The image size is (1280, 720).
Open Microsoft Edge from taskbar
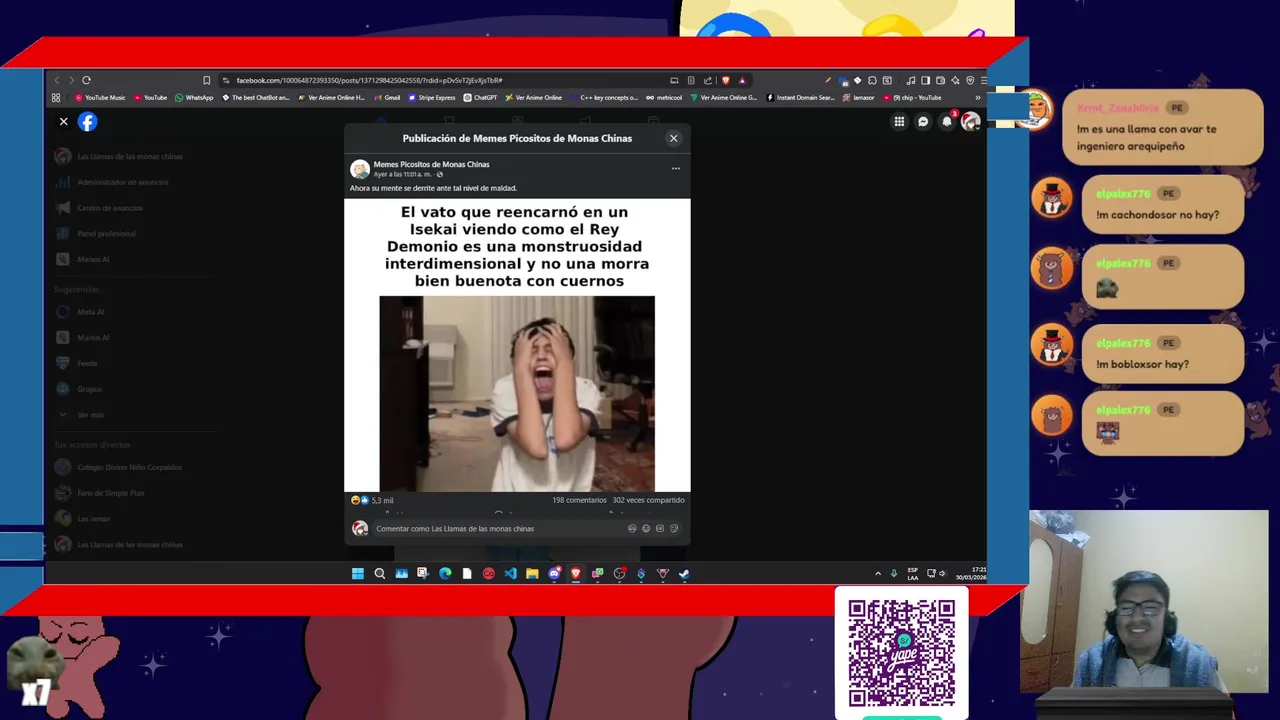click(x=445, y=574)
